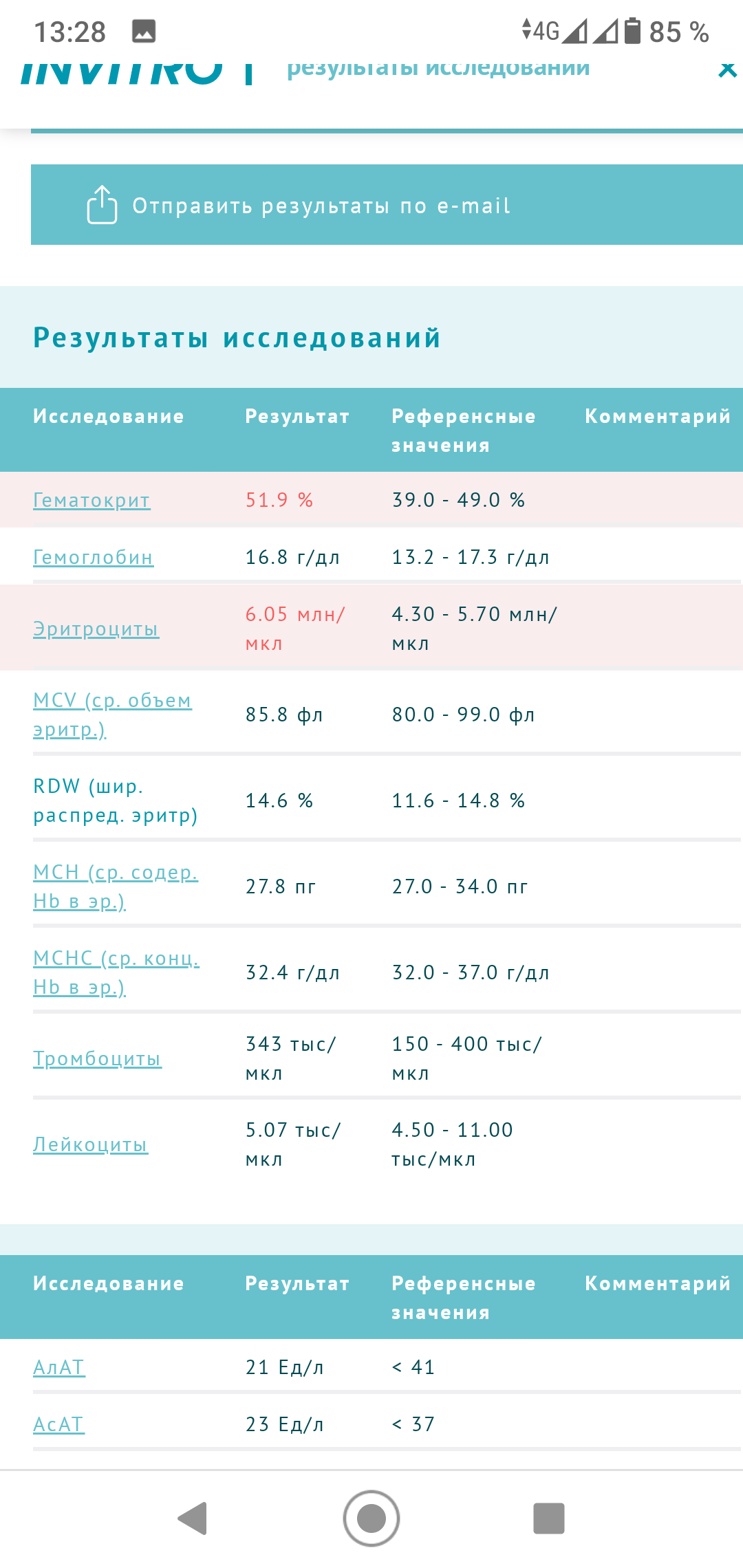Open the АсАТ test link
Viewport: 743px width, 1568px height.
pos(59,1424)
